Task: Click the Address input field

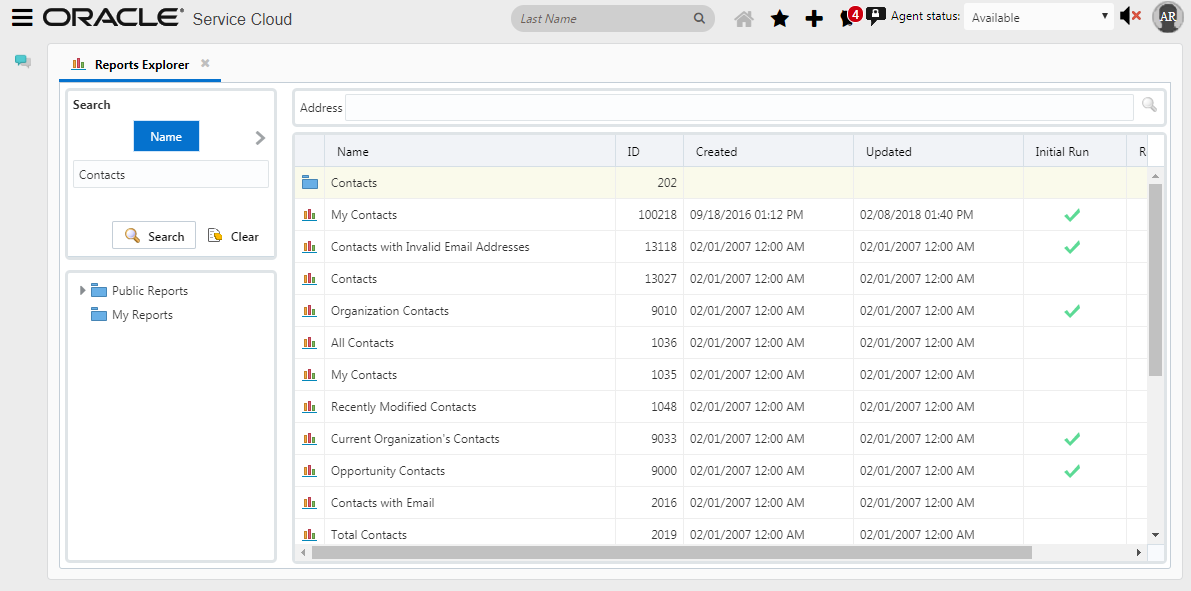Action: [x=740, y=107]
